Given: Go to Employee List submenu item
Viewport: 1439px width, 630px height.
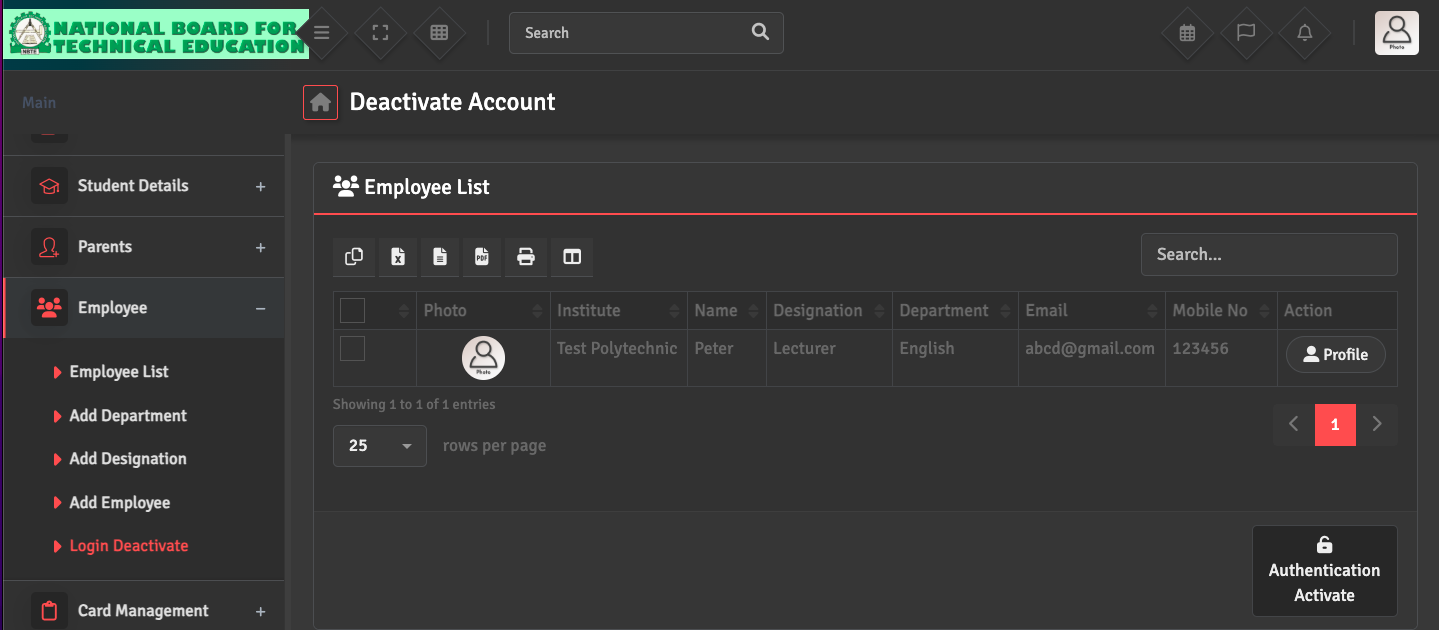Looking at the screenshot, I should (118, 372).
